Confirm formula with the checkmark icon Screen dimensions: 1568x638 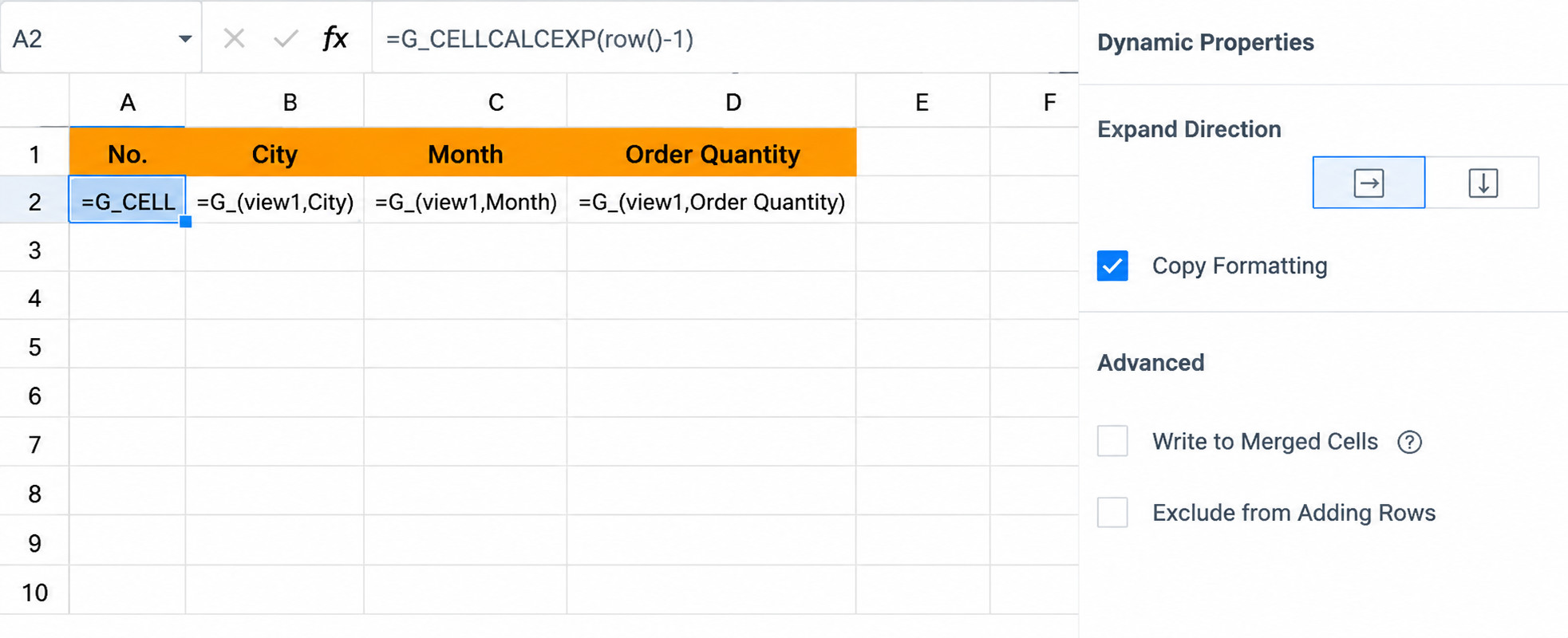click(x=285, y=38)
